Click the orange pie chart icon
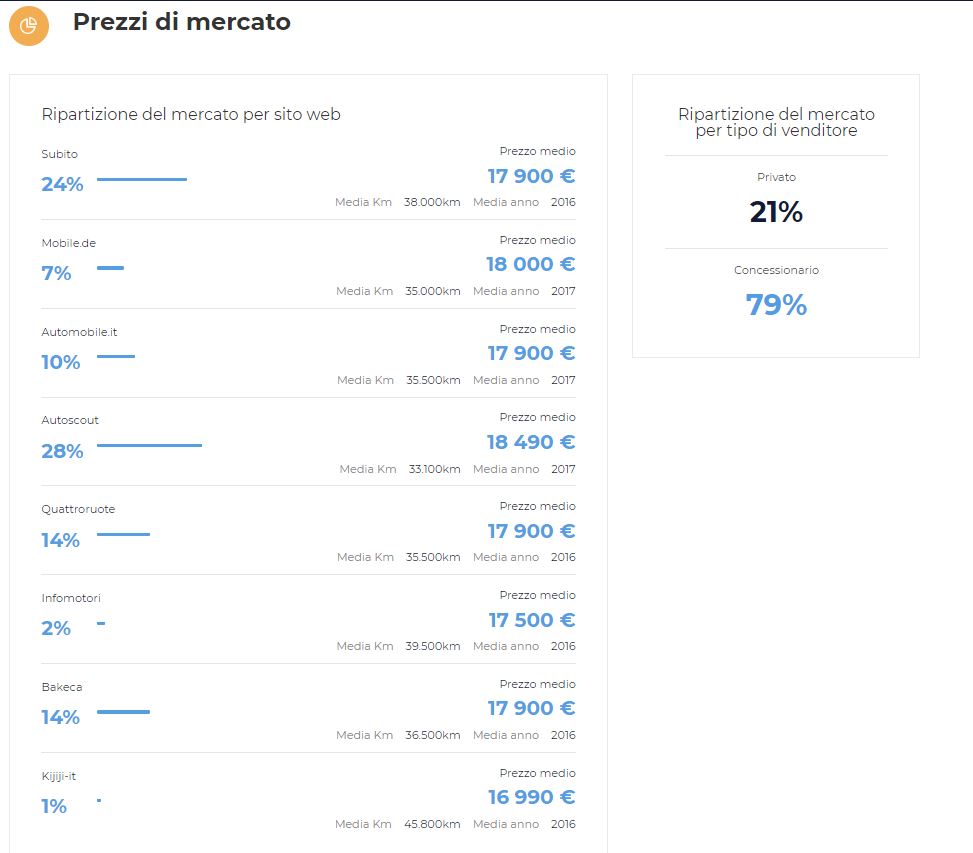Screen dimensions: 973x853 tap(29, 25)
